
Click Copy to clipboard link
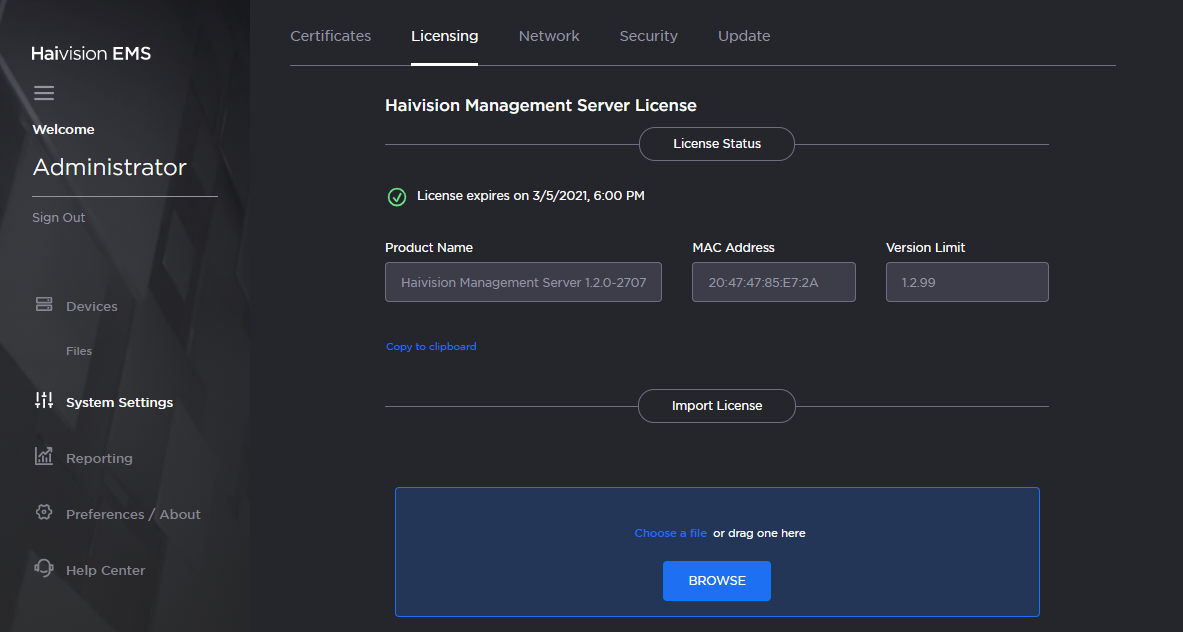coord(431,346)
